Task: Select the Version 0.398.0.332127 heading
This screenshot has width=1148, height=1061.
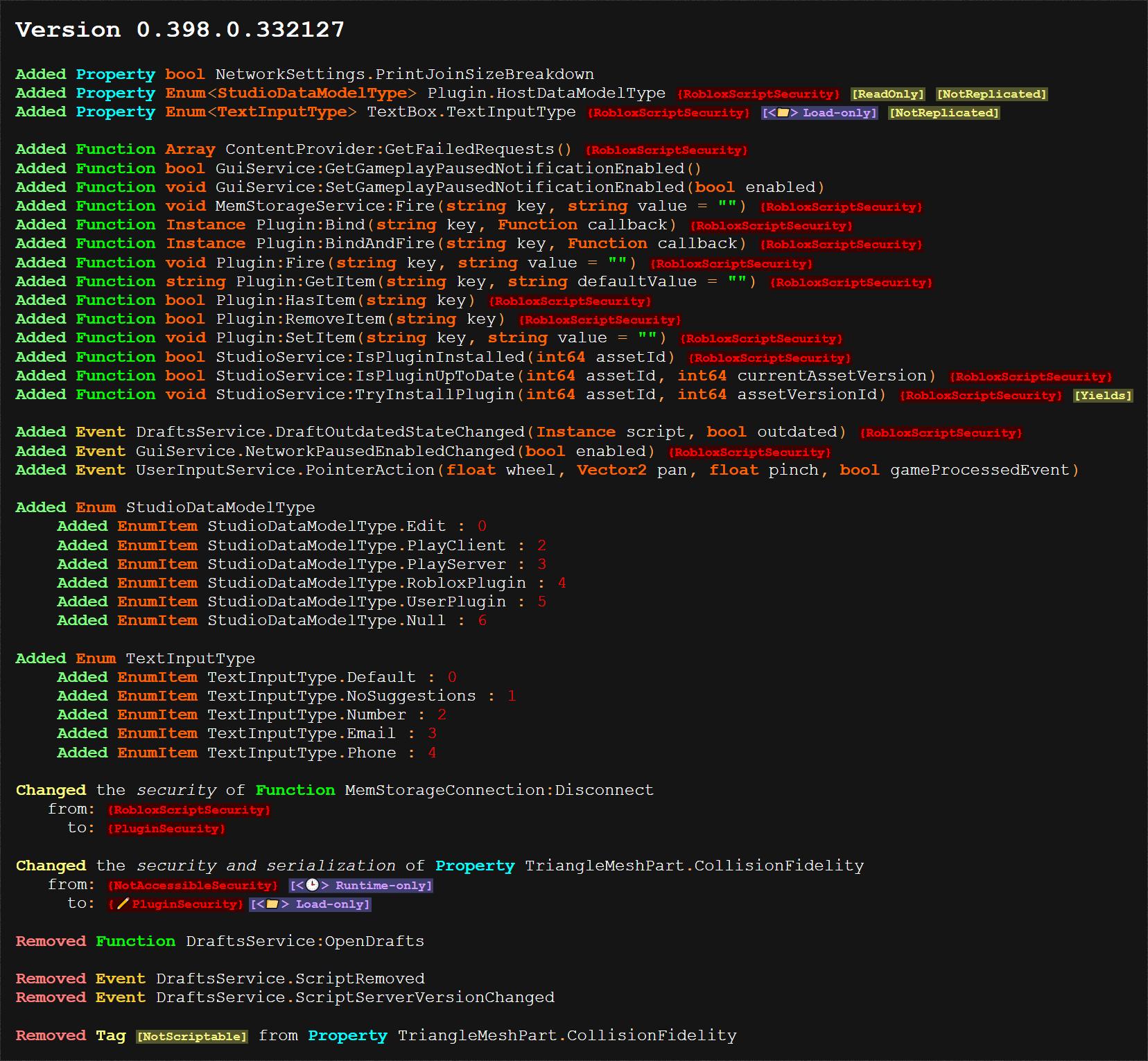Action: [180, 29]
